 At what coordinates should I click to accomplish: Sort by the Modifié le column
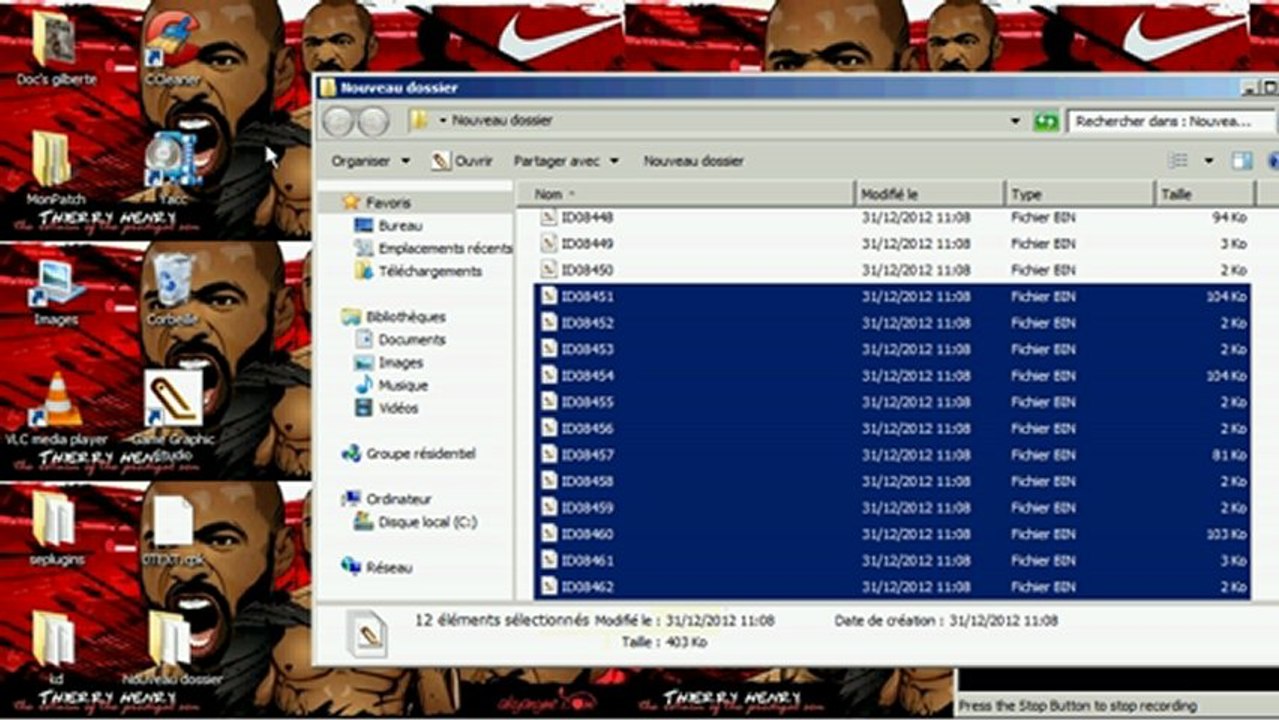point(930,194)
